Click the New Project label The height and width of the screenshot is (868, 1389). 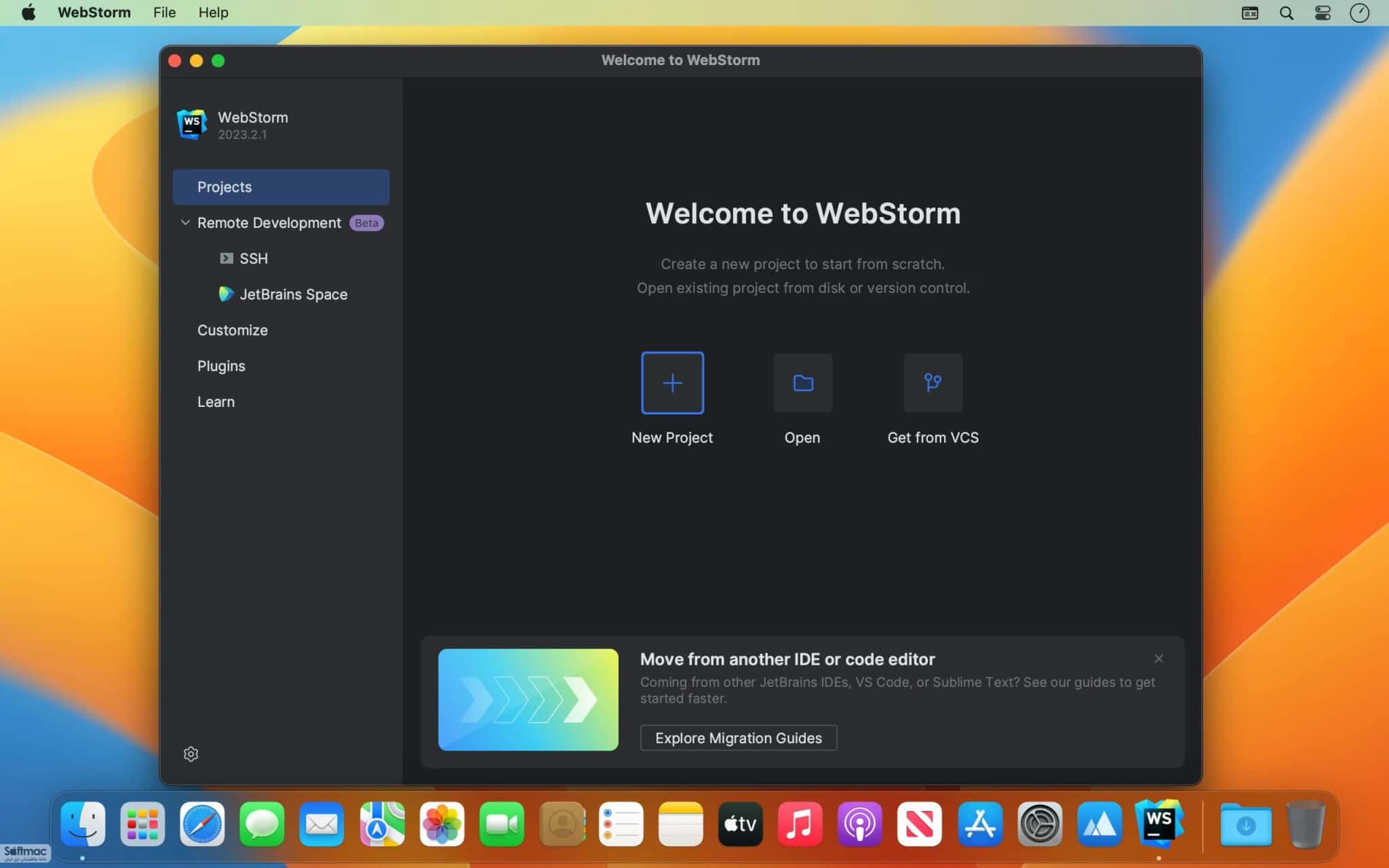pyautogui.click(x=672, y=437)
